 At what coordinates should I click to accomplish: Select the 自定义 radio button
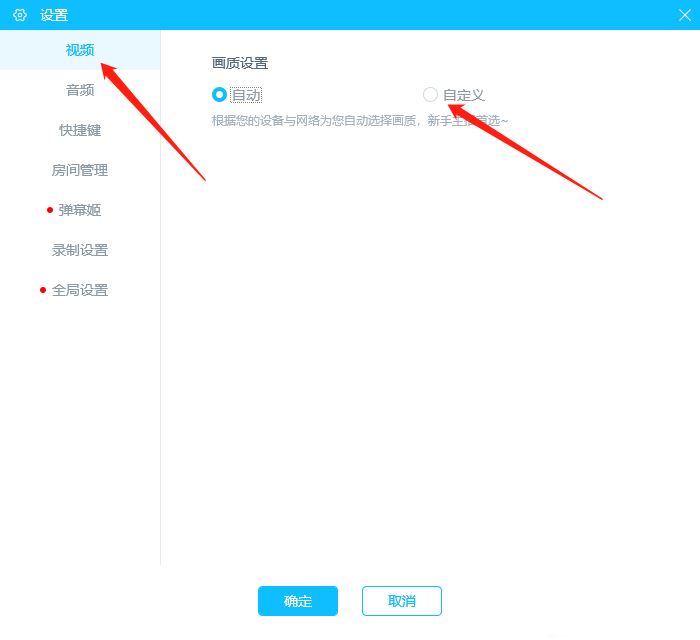(x=430, y=95)
